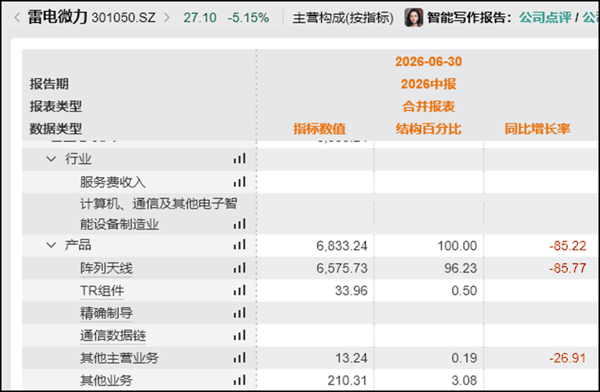This screenshot has height=392, width=600.
Task: Collapse the 产品 category chevron
Action: [51, 245]
